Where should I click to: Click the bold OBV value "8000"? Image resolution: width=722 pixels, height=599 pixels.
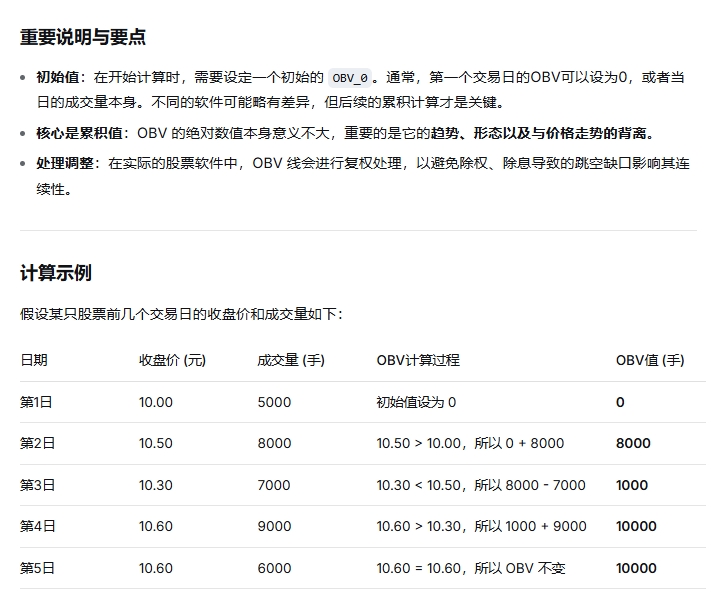coord(633,443)
